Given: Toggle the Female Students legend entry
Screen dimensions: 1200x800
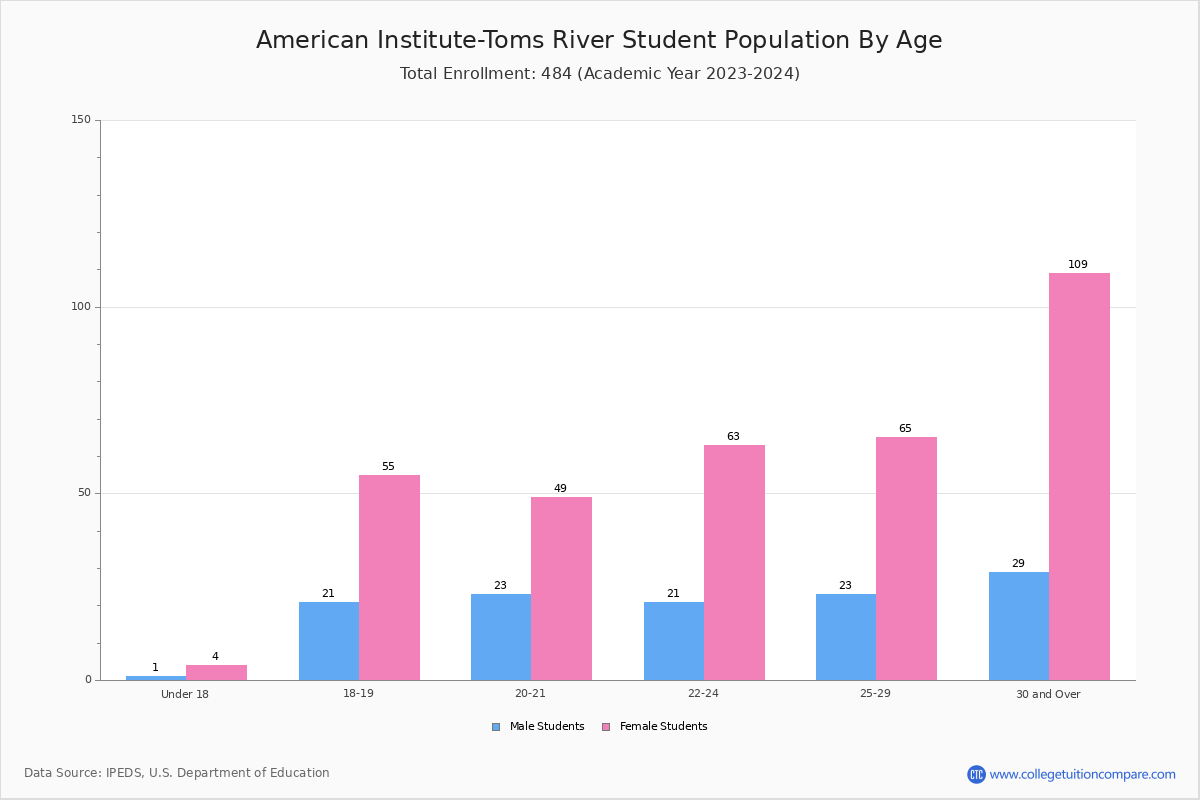Looking at the screenshot, I should pos(654,727).
